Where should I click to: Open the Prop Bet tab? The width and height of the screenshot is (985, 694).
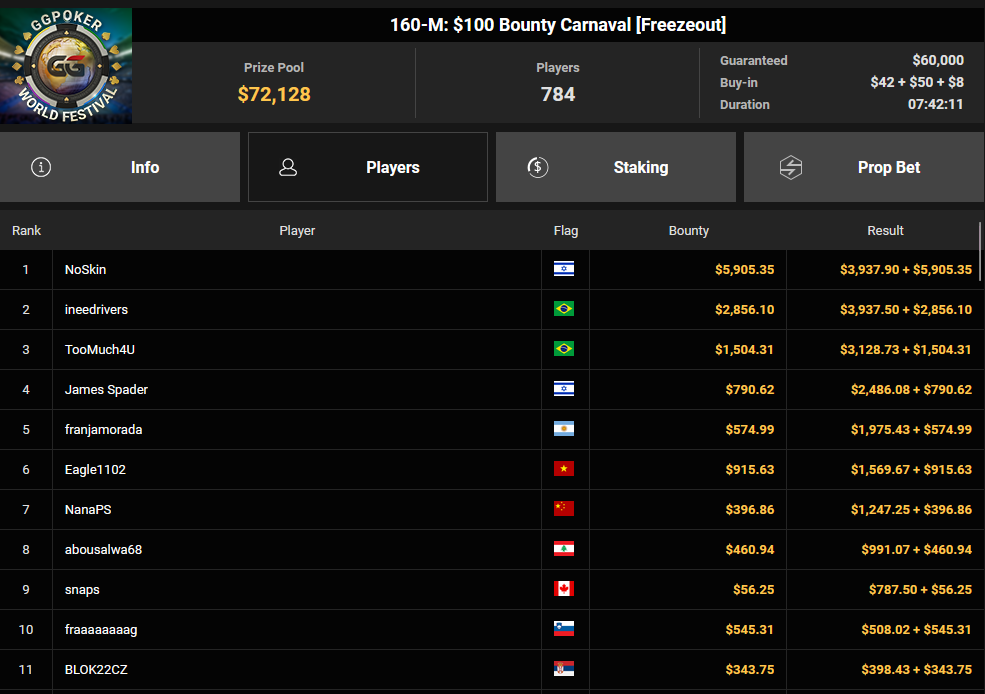coord(864,167)
